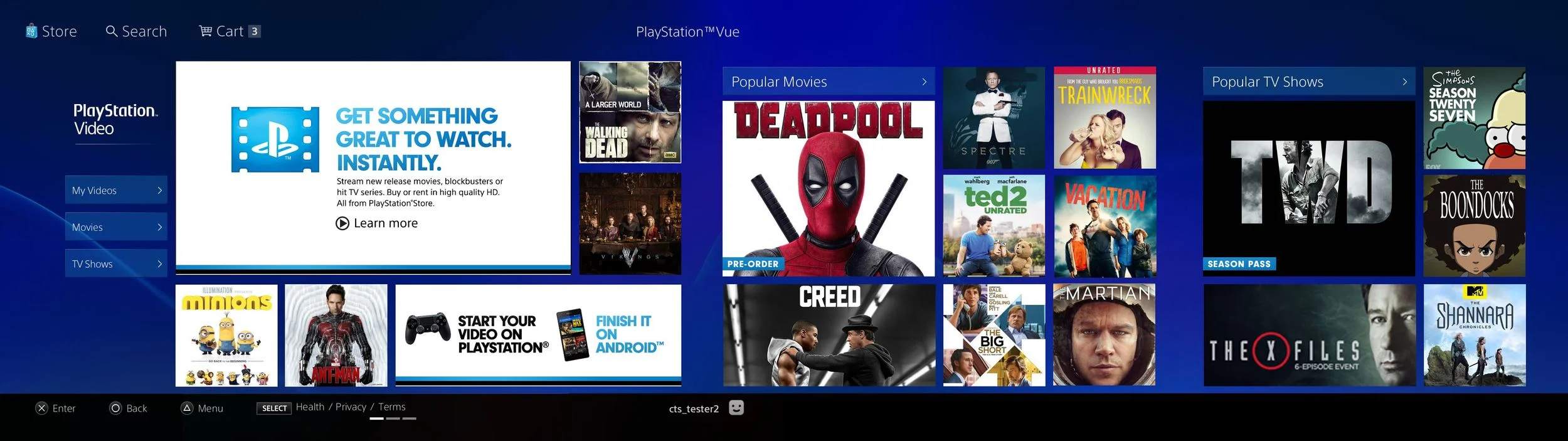Expand Popular Movies section arrow
The image size is (1568, 441).
pyautogui.click(x=924, y=82)
